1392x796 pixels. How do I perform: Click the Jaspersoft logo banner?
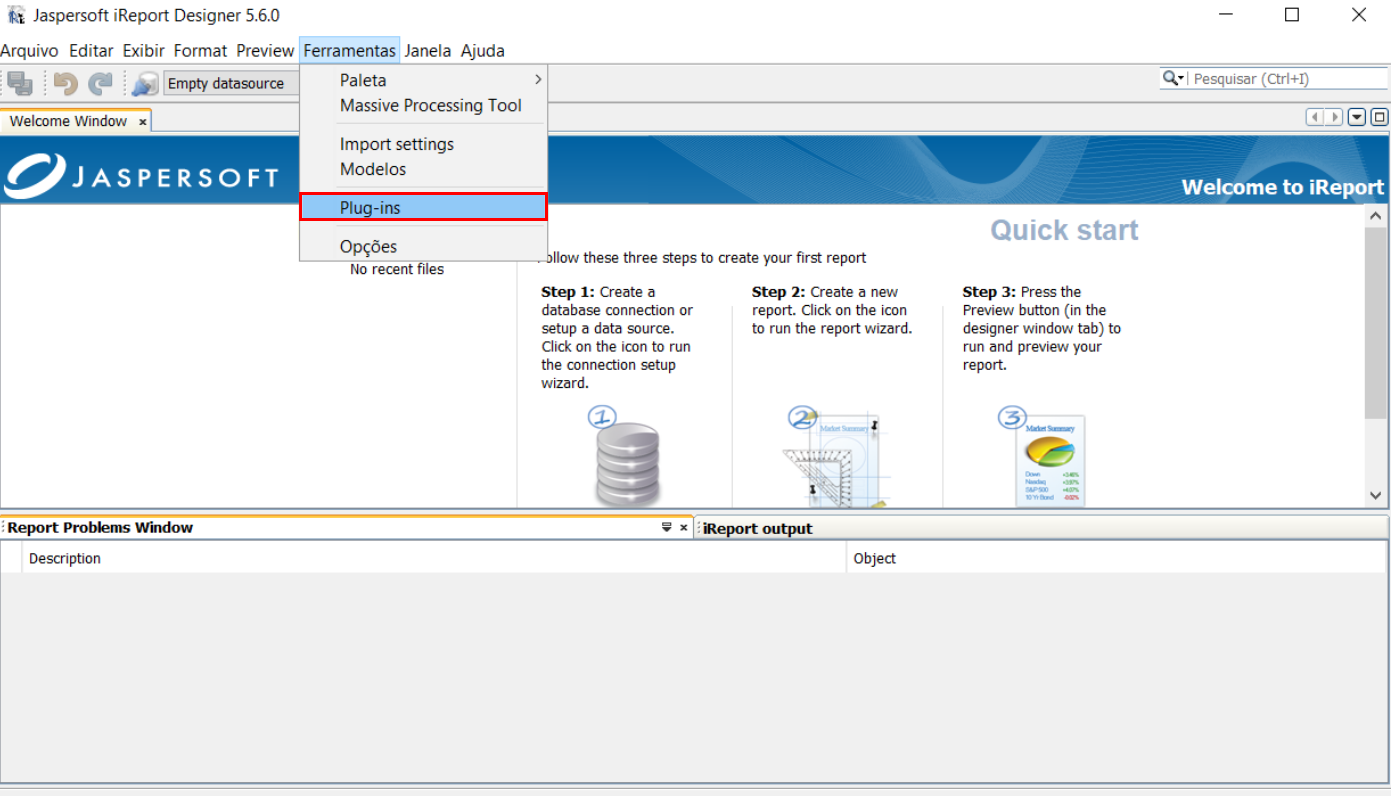pyautogui.click(x=141, y=176)
